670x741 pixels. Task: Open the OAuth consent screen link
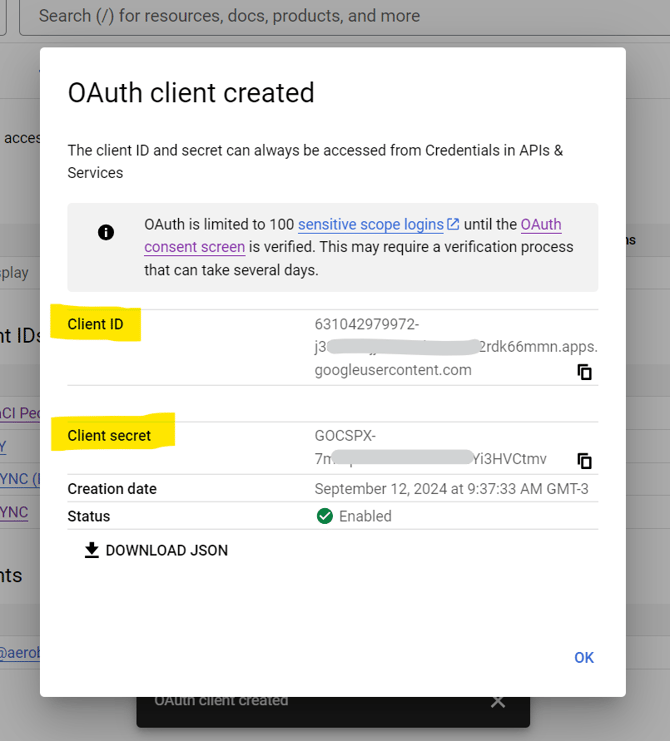(x=195, y=246)
